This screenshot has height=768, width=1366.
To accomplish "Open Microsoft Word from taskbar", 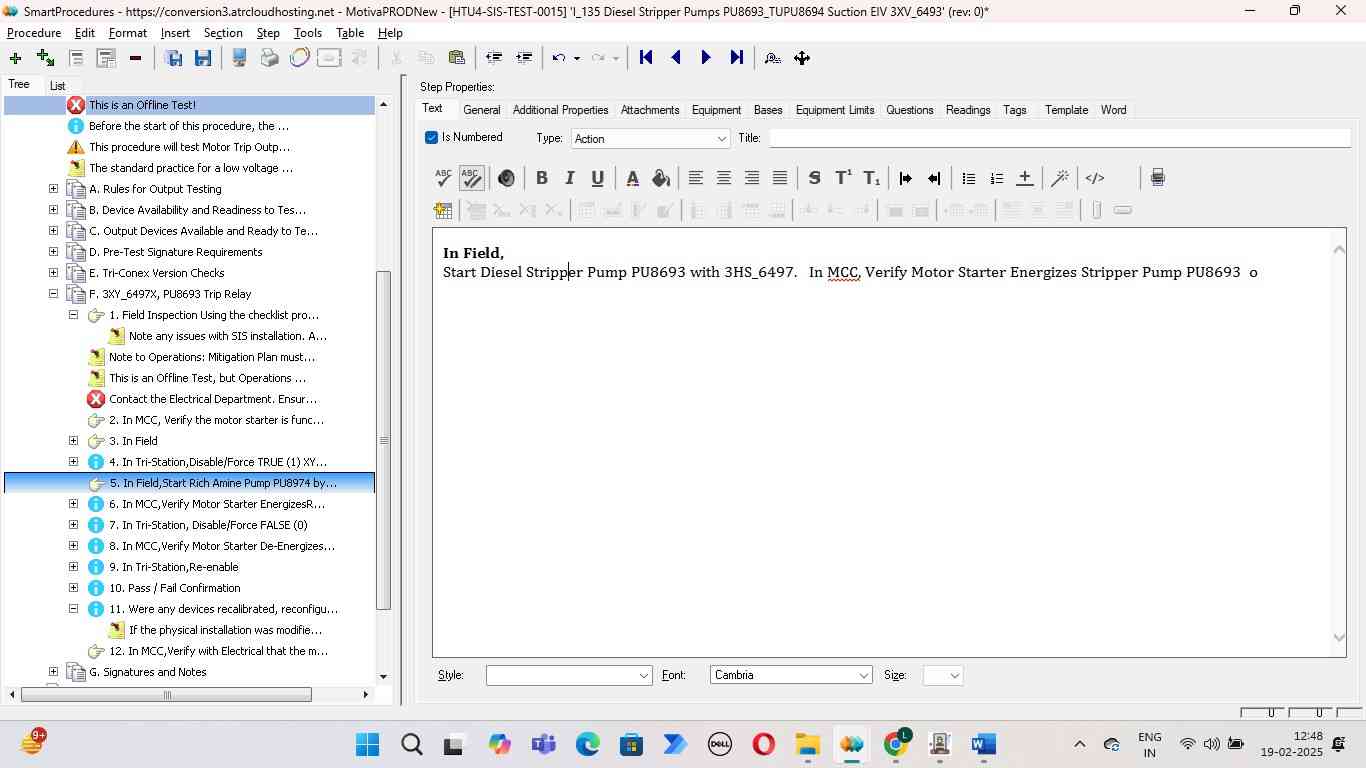I will [x=983, y=745].
